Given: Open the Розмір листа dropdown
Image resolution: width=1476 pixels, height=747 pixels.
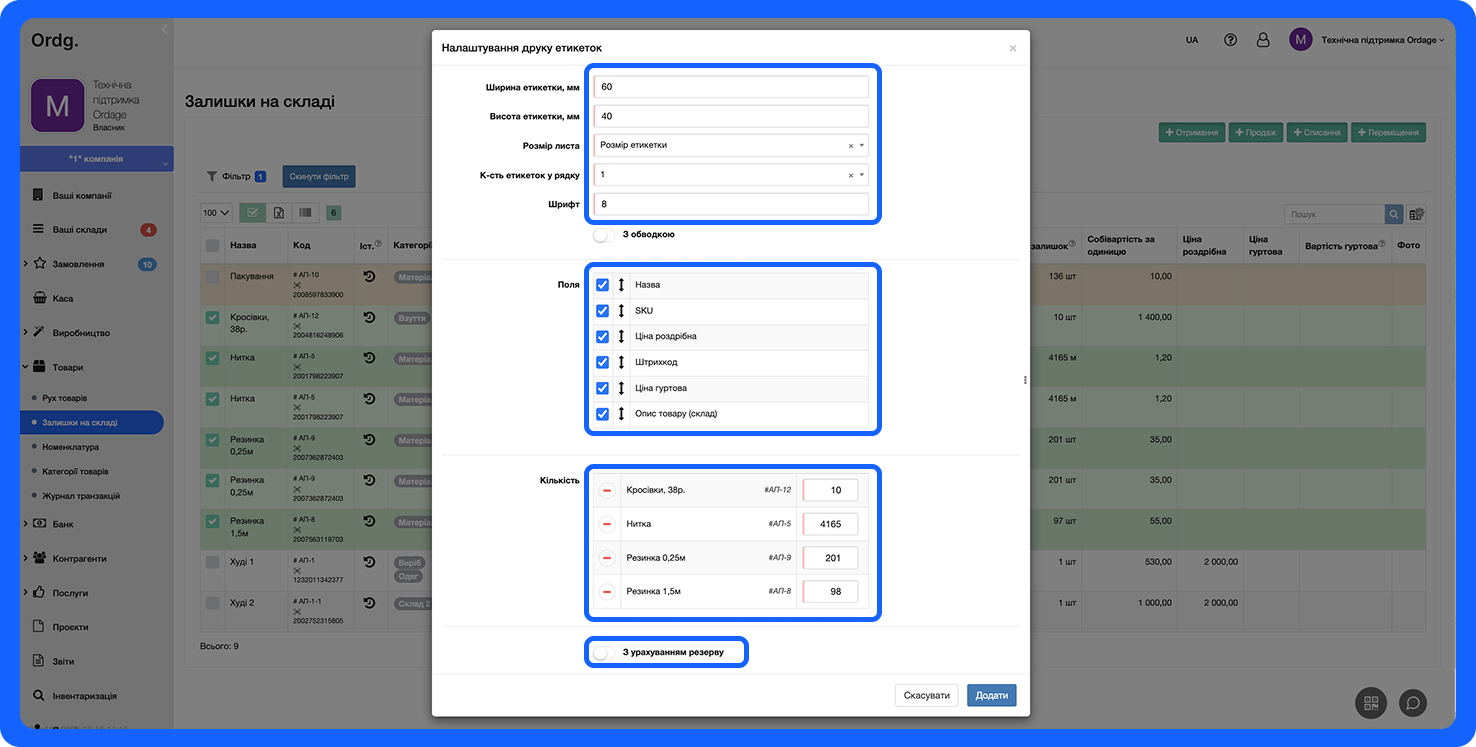Looking at the screenshot, I should [x=730, y=145].
